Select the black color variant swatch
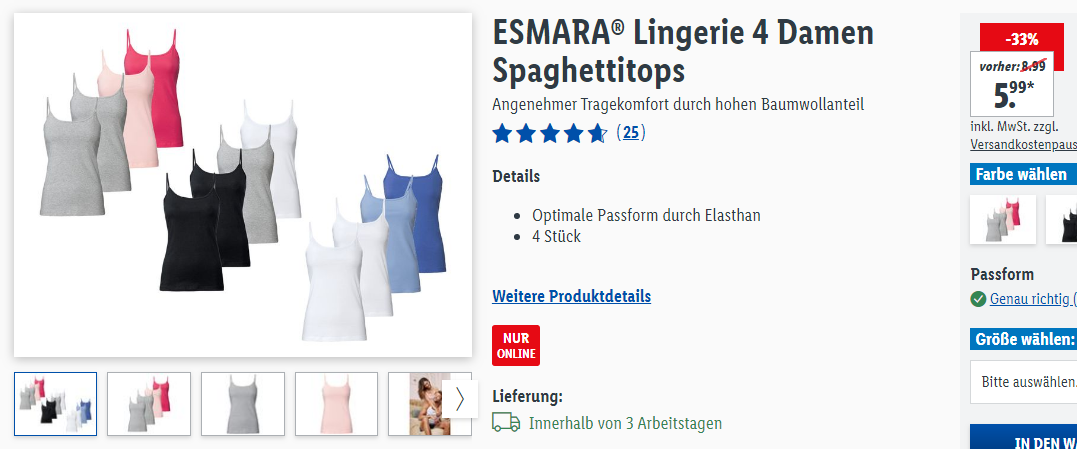 pyautogui.click(x=1062, y=219)
